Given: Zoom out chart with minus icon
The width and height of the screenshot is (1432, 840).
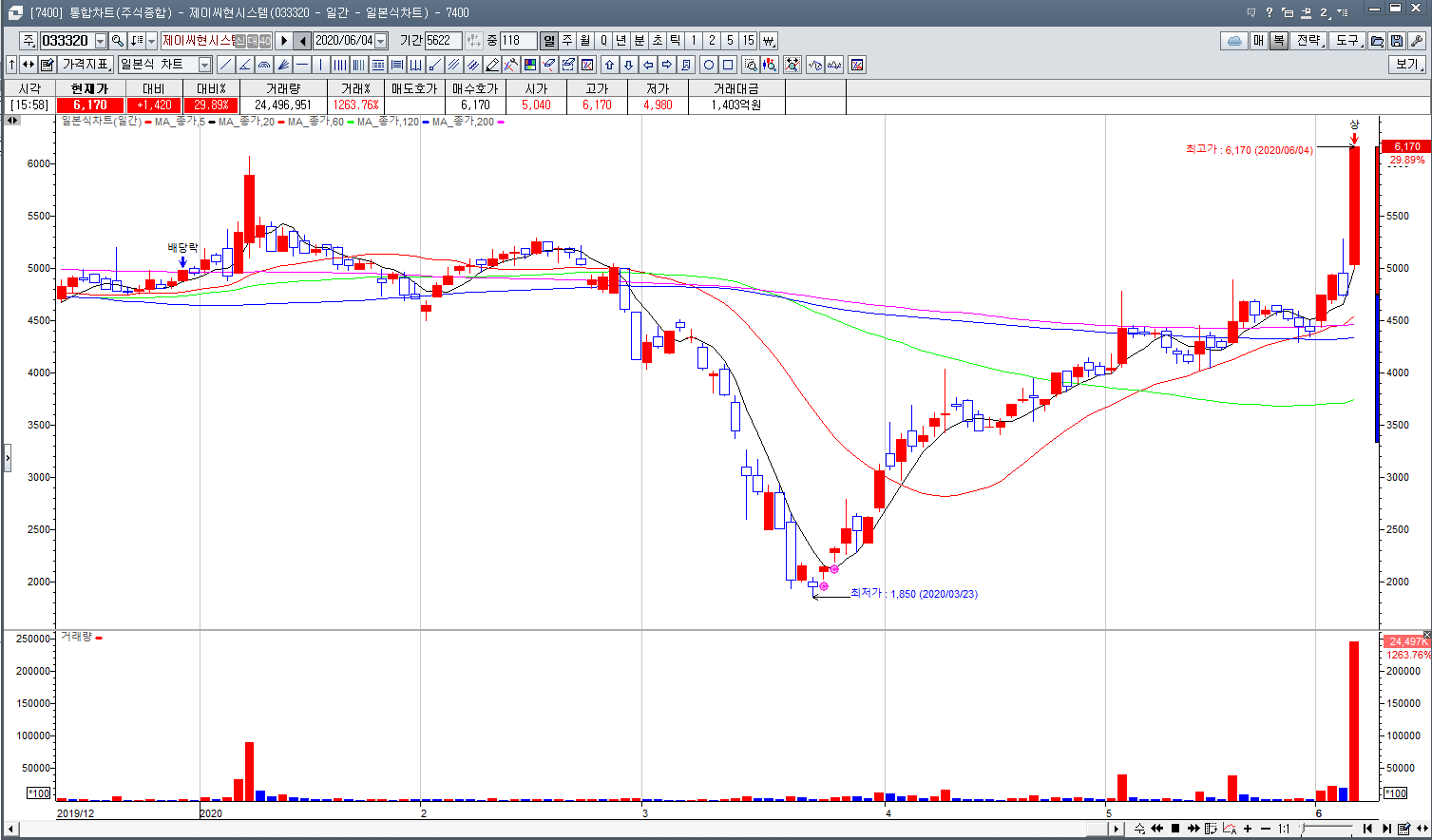Looking at the screenshot, I should pos(1265,829).
